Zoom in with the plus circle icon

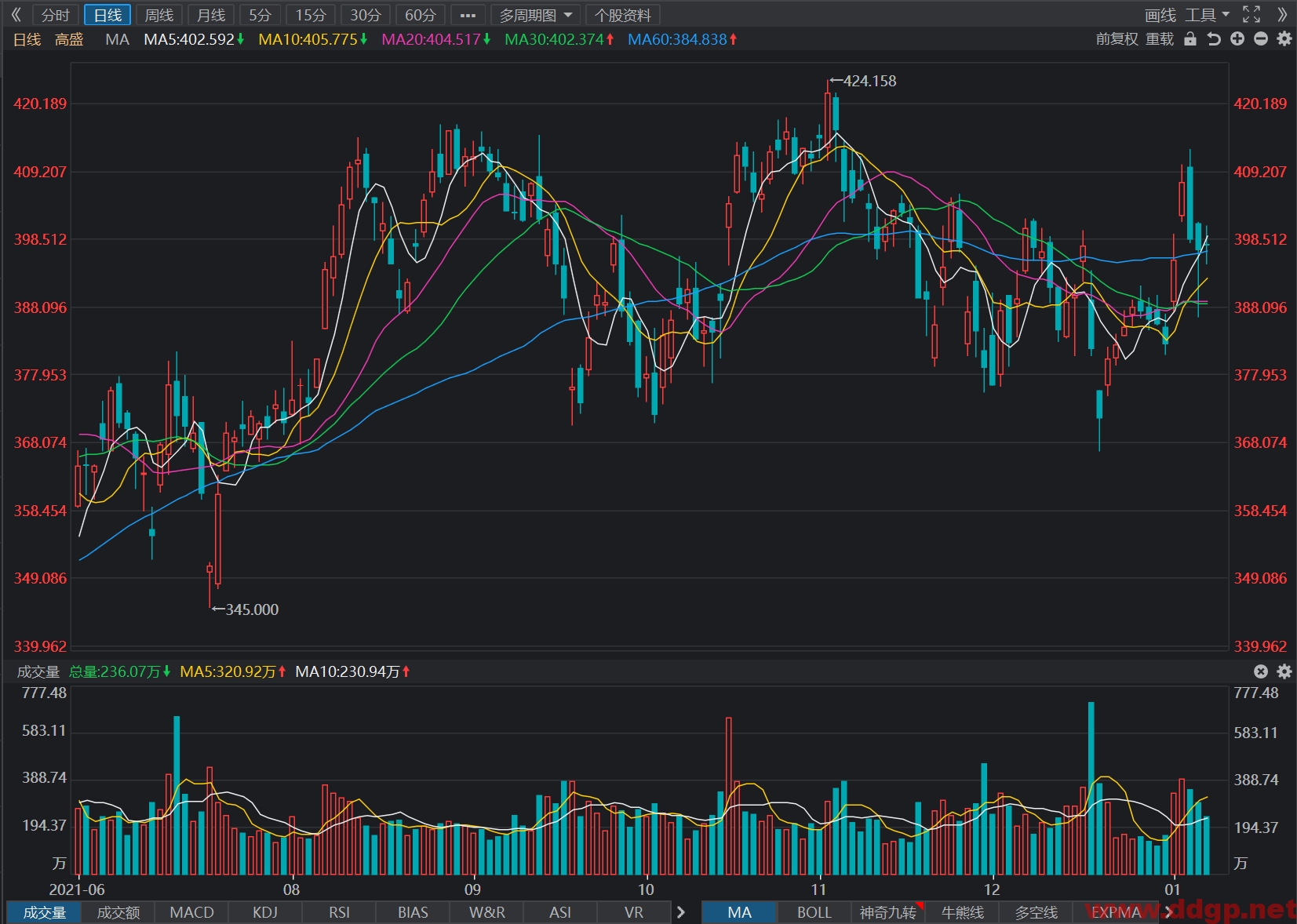pyautogui.click(x=1237, y=39)
